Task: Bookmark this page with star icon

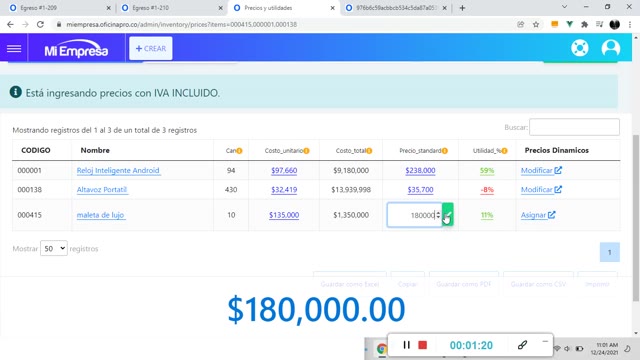Action: tap(536, 24)
